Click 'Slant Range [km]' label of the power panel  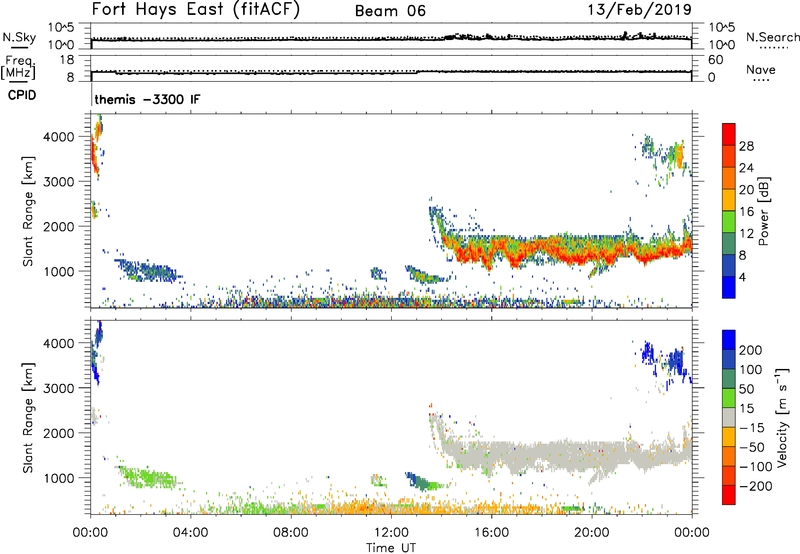pos(28,211)
